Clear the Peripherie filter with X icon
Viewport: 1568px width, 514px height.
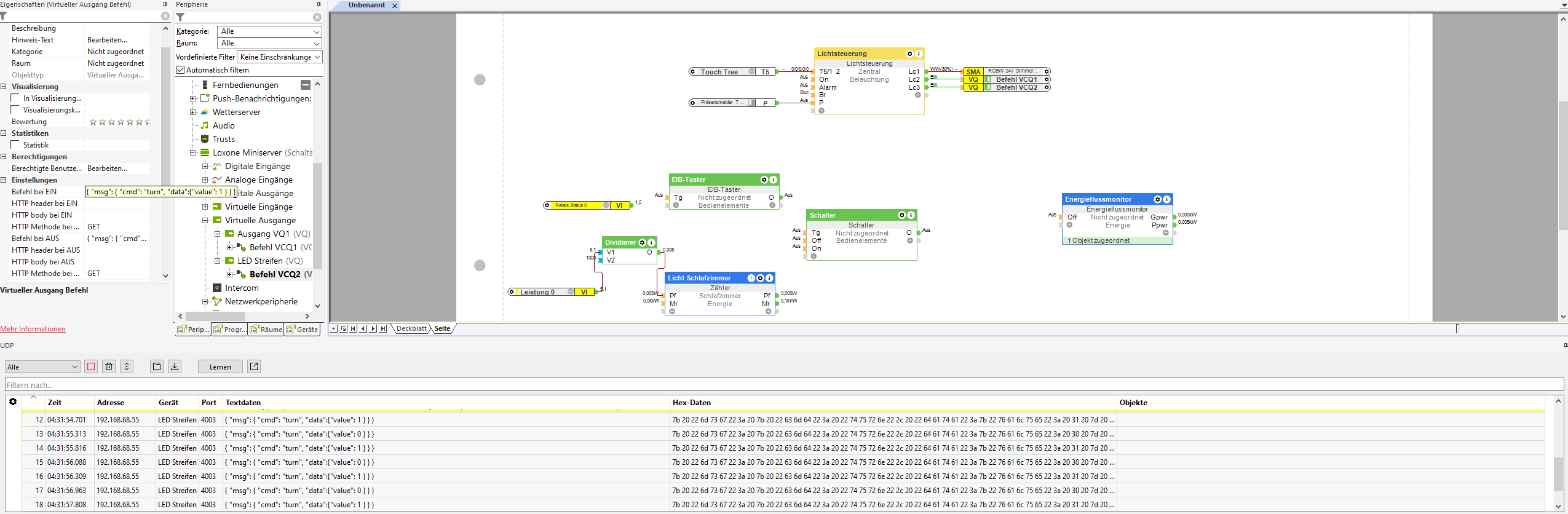tap(317, 17)
